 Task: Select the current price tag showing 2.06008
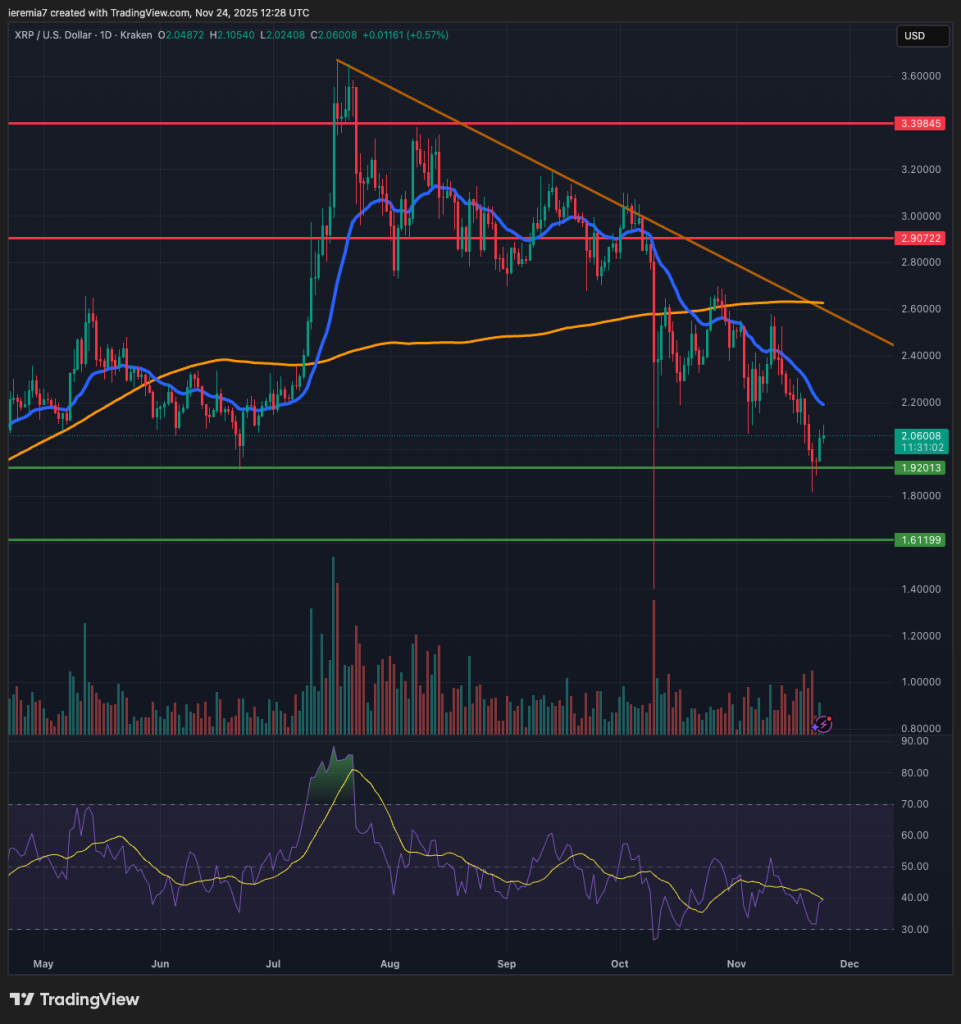pos(920,436)
